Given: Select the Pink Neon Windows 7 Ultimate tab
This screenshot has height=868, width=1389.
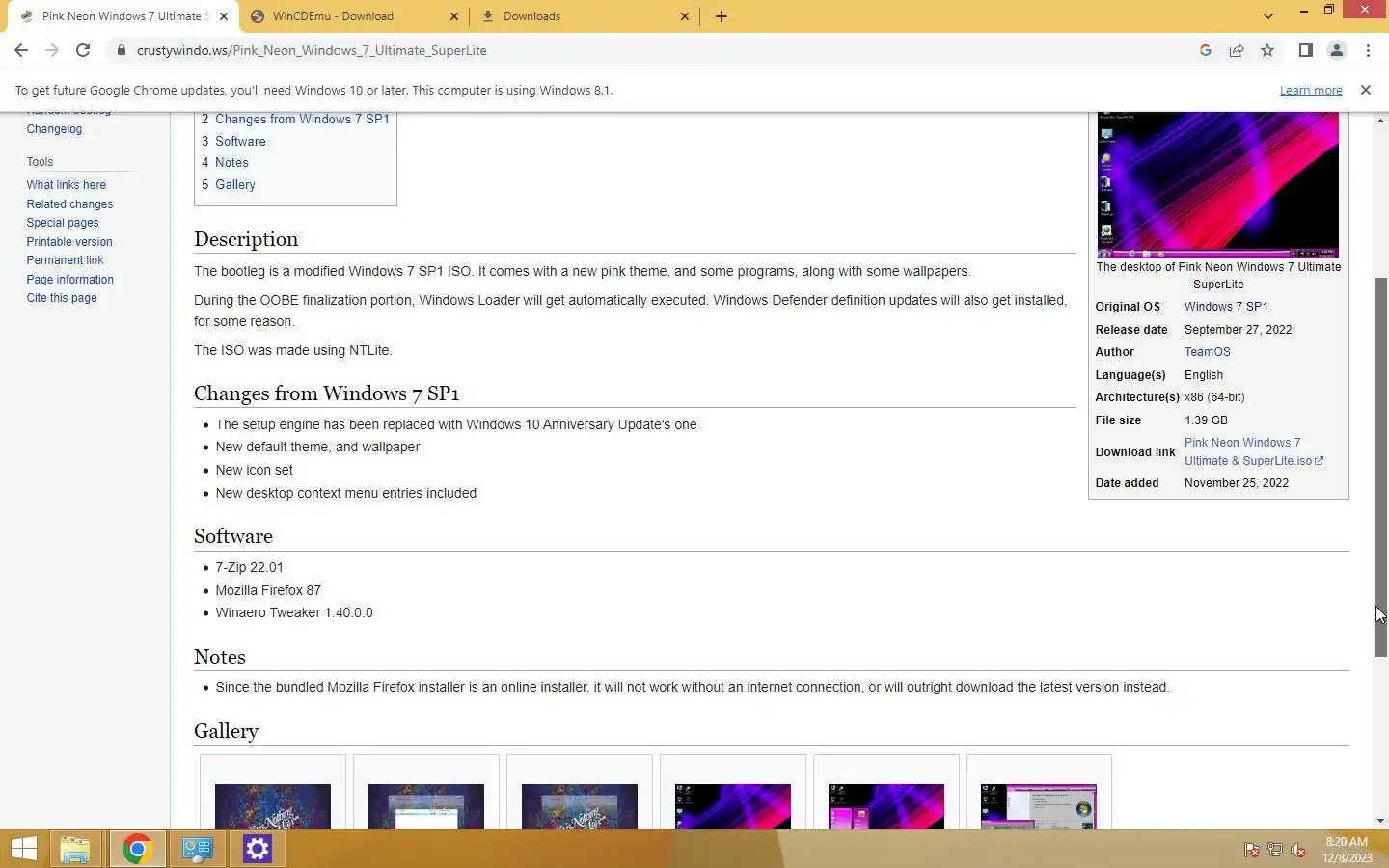Looking at the screenshot, I should pyautogui.click(x=125, y=16).
